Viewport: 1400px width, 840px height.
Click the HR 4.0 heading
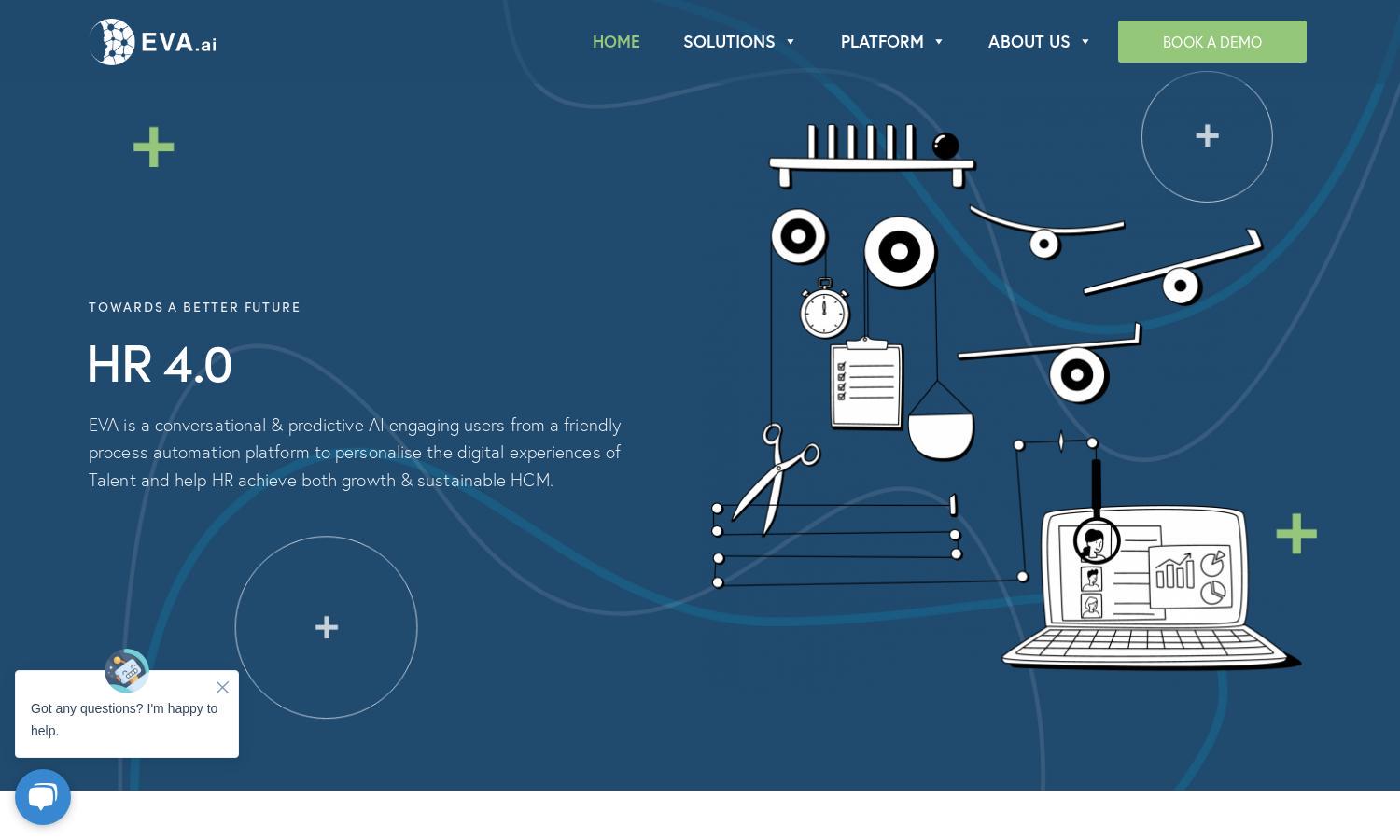pos(160,364)
